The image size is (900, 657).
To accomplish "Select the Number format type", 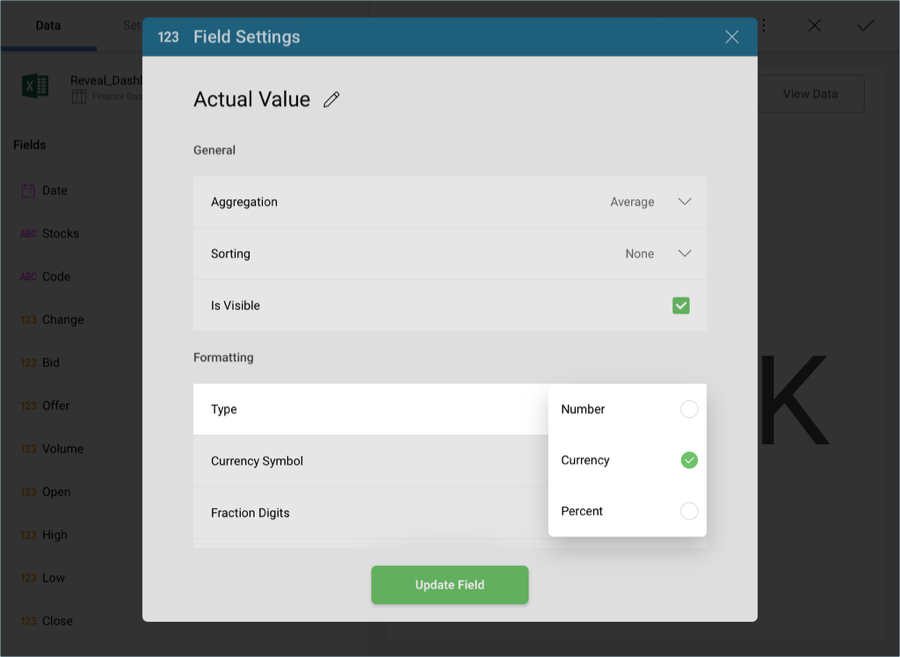I will 689,409.
